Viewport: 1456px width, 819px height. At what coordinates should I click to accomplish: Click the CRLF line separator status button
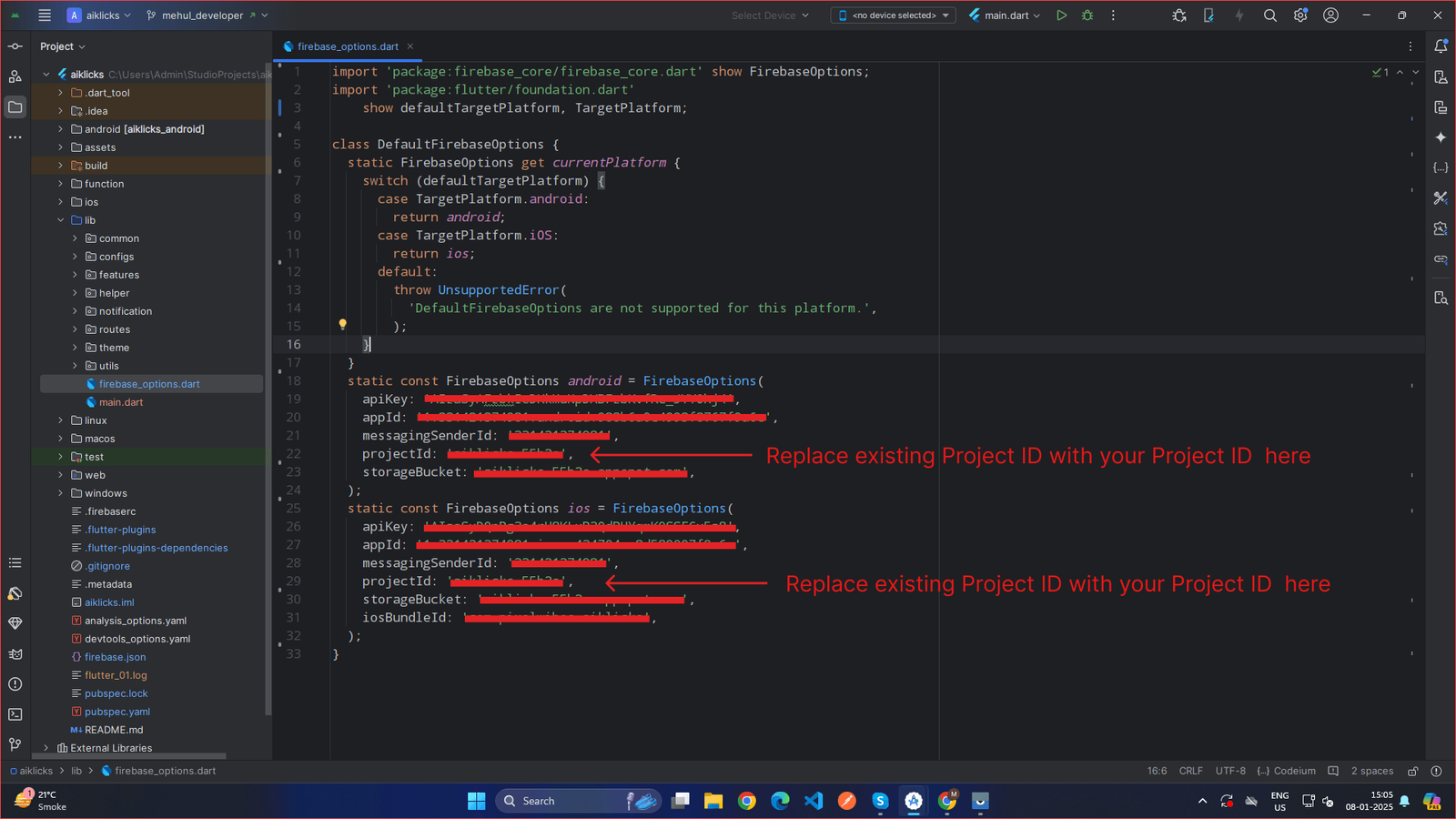pyautogui.click(x=1190, y=771)
